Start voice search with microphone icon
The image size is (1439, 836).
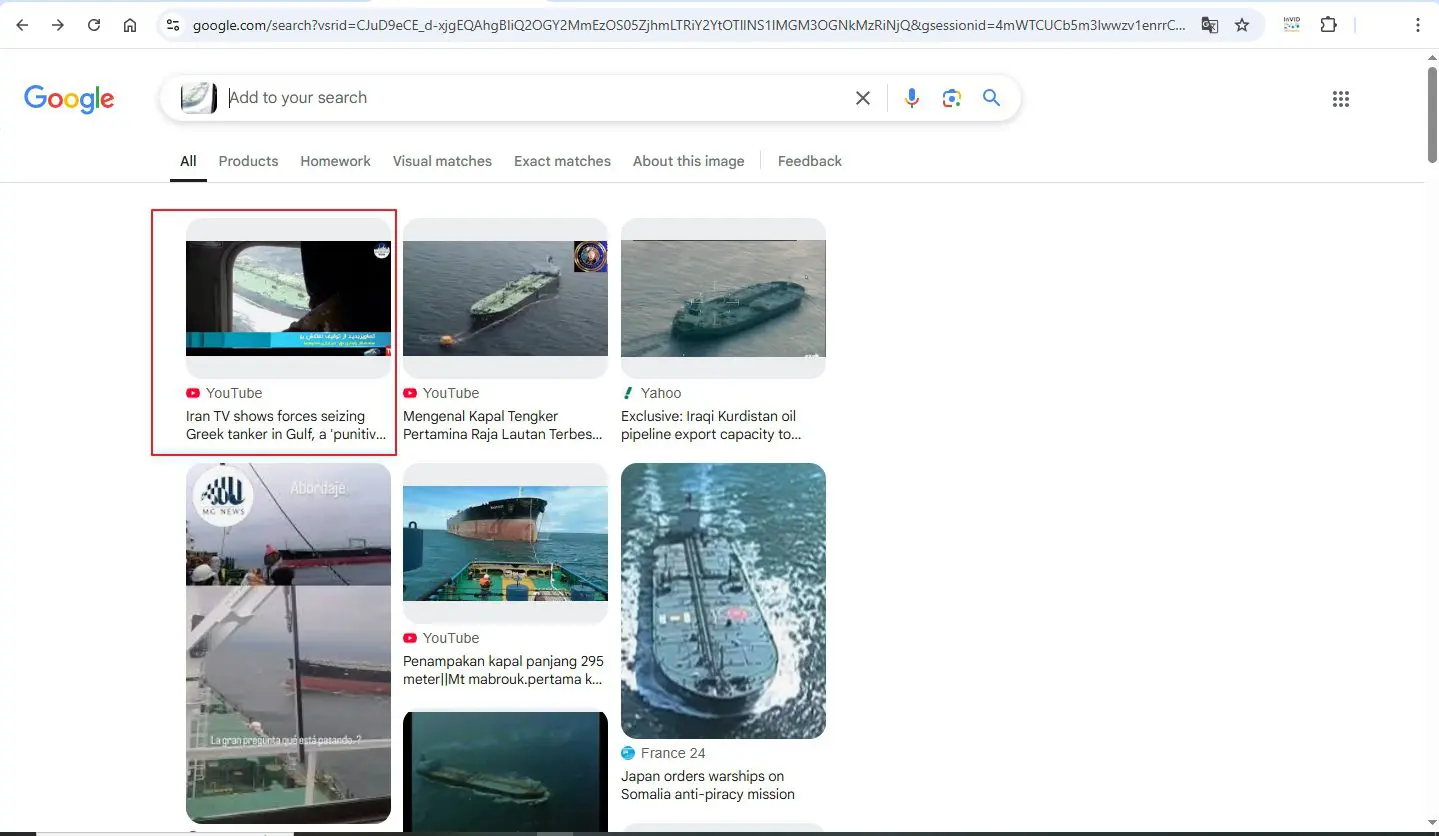911,98
